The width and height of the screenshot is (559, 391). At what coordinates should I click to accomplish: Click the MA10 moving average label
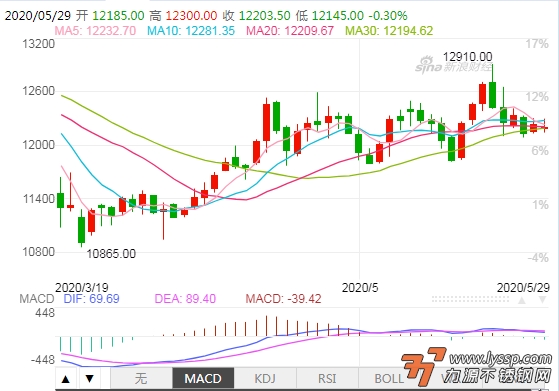pyautogui.click(x=191, y=31)
